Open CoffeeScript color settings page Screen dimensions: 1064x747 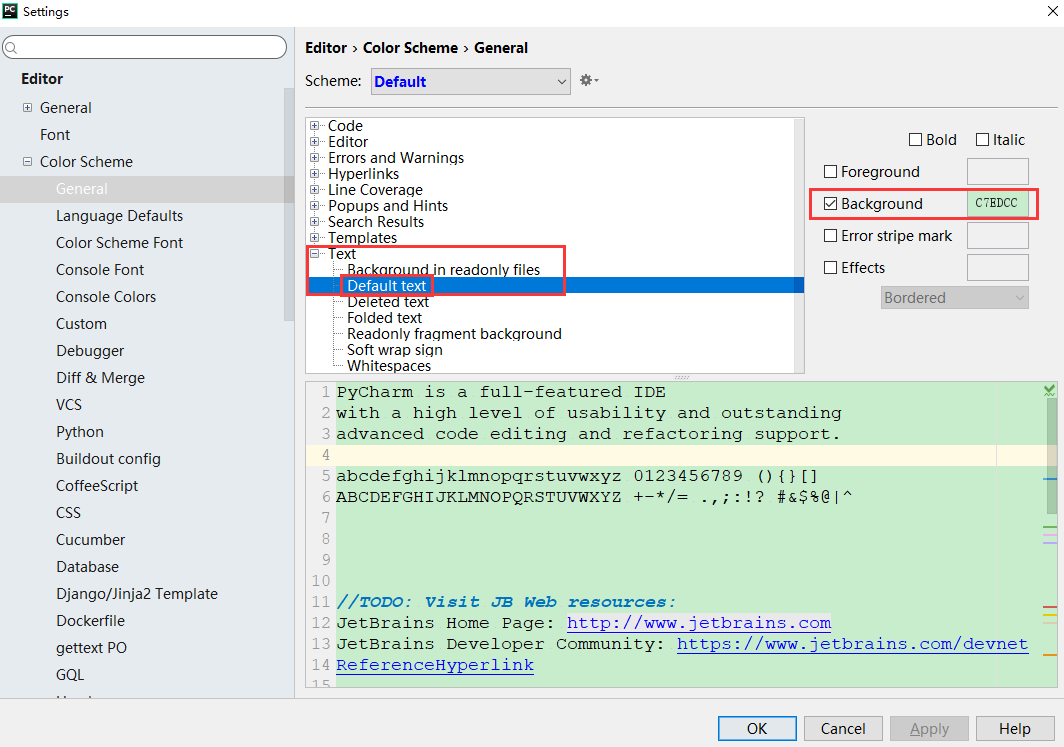coord(97,486)
